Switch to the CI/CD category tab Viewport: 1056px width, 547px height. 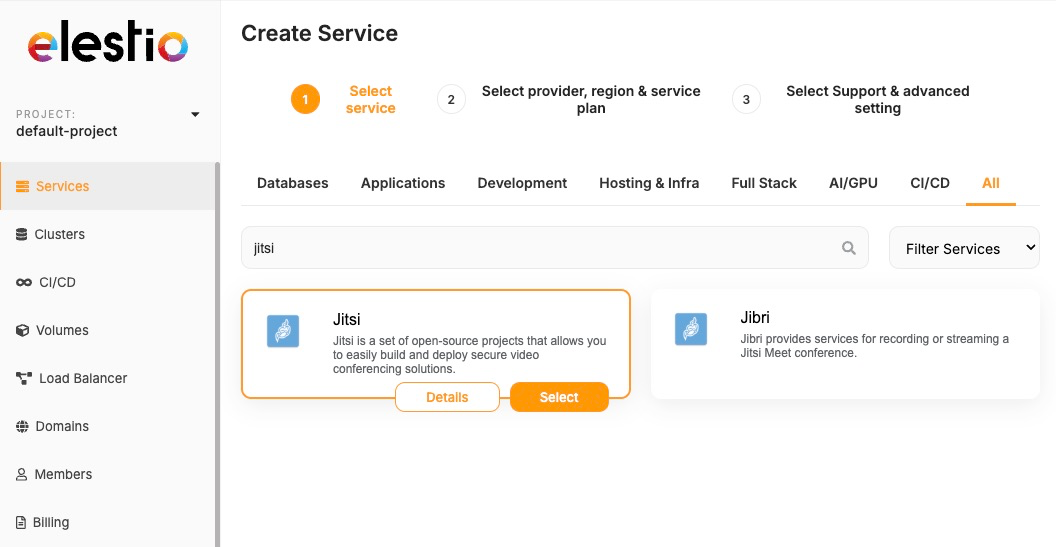click(x=930, y=183)
